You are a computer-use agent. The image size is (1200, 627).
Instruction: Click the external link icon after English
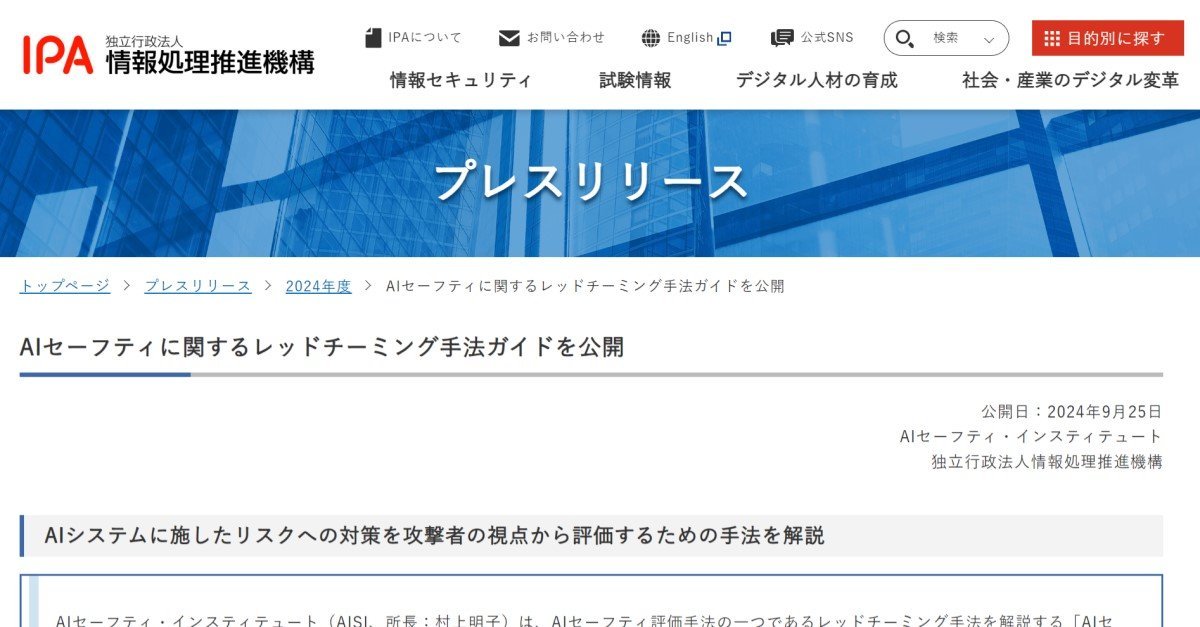click(725, 38)
